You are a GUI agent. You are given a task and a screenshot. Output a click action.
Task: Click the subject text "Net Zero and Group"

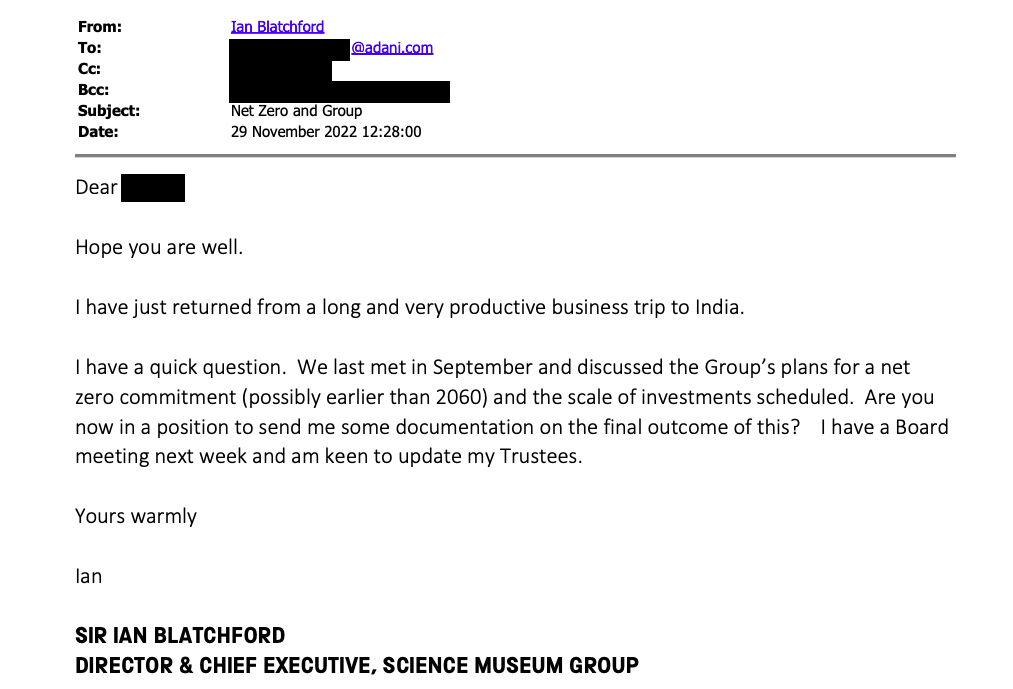pos(296,111)
